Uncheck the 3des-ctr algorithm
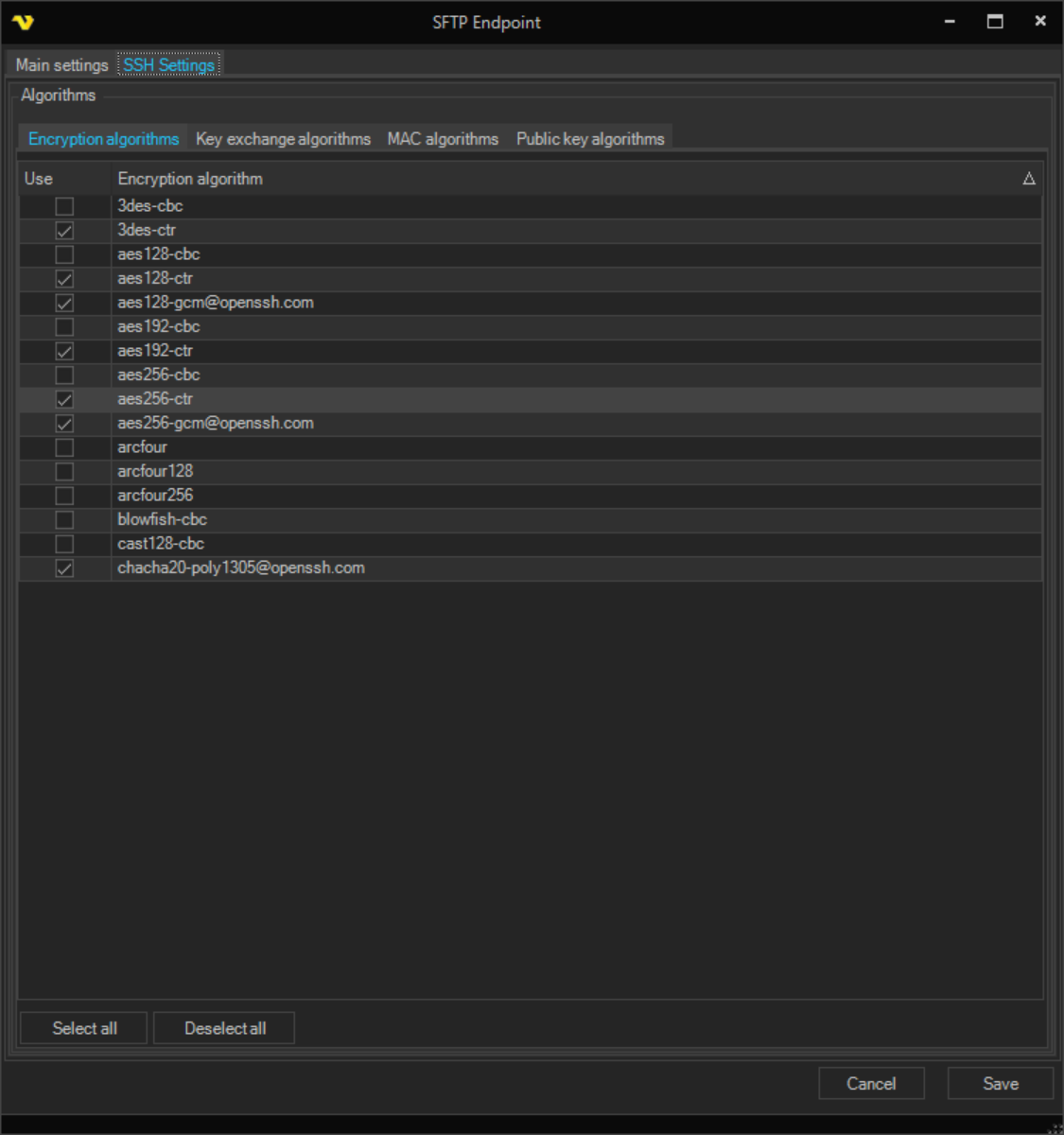The width and height of the screenshot is (1064, 1135). [x=64, y=231]
